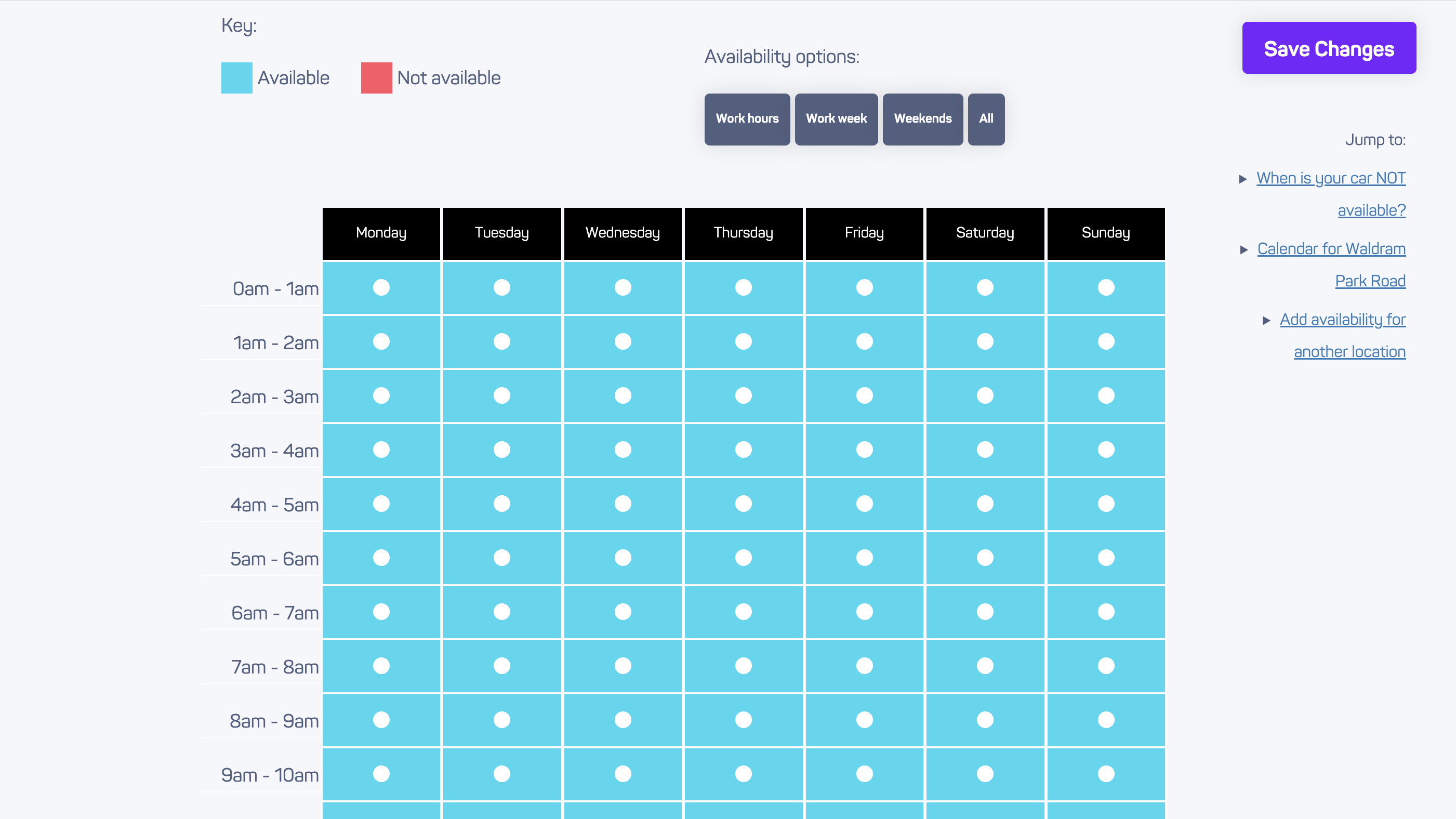Viewport: 1456px width, 819px height.
Task: Click the red Not available key swatch
Action: 376,78
